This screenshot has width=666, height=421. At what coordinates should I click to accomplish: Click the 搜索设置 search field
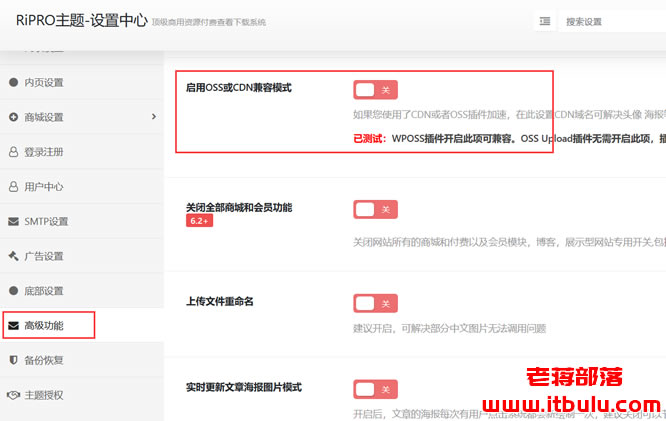[x=612, y=21]
